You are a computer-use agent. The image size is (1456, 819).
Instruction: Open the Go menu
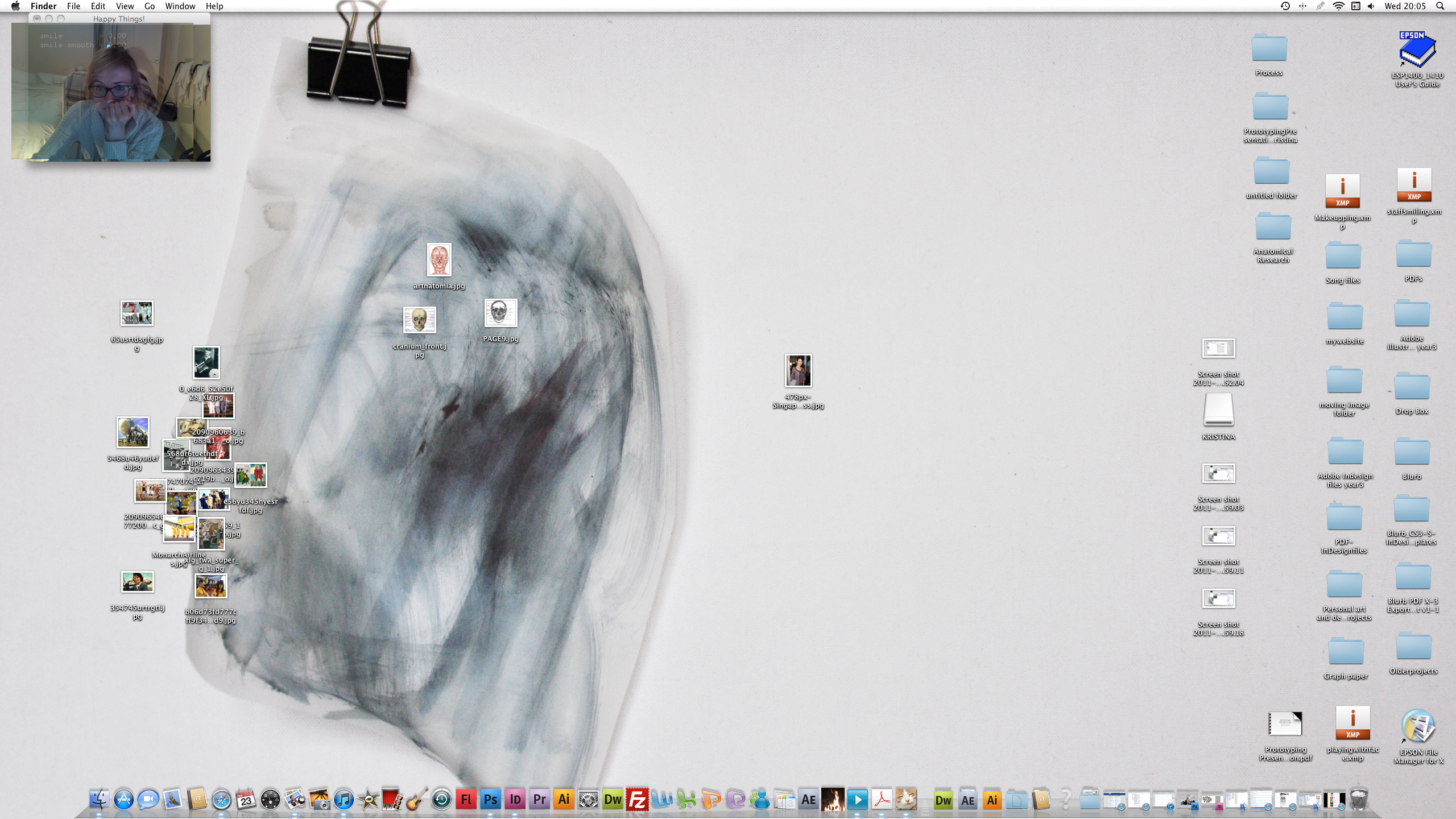click(x=150, y=6)
